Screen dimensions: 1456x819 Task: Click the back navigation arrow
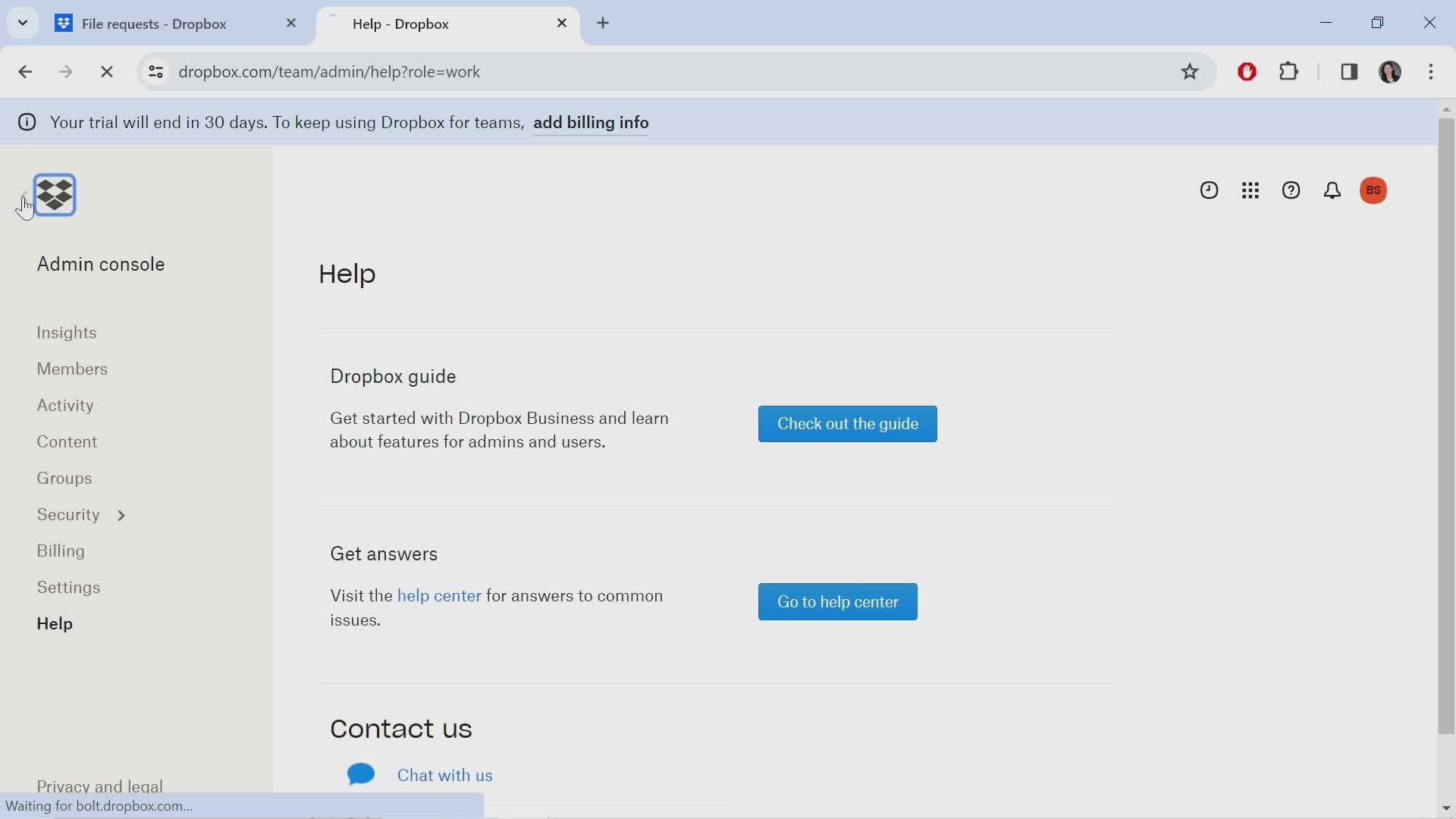pyautogui.click(x=25, y=71)
